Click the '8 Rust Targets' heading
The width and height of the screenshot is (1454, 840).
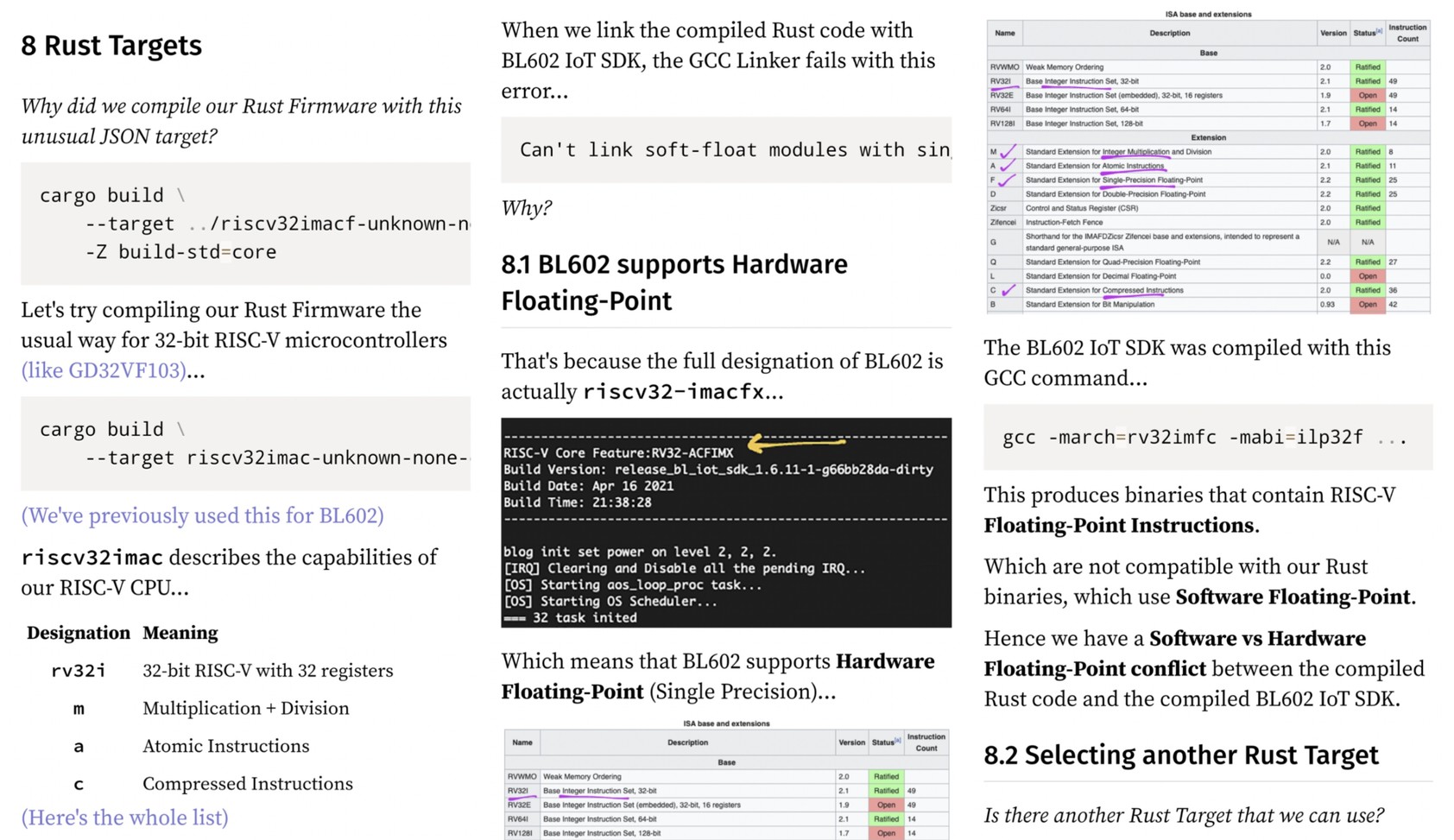(111, 46)
